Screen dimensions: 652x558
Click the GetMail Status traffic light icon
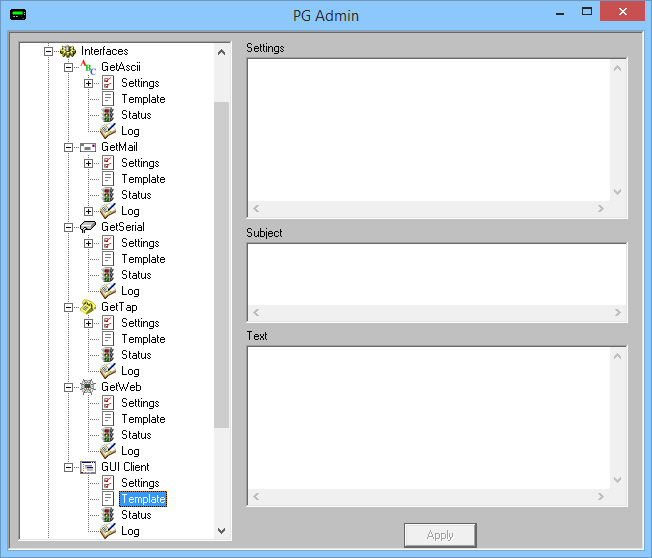[x=108, y=195]
